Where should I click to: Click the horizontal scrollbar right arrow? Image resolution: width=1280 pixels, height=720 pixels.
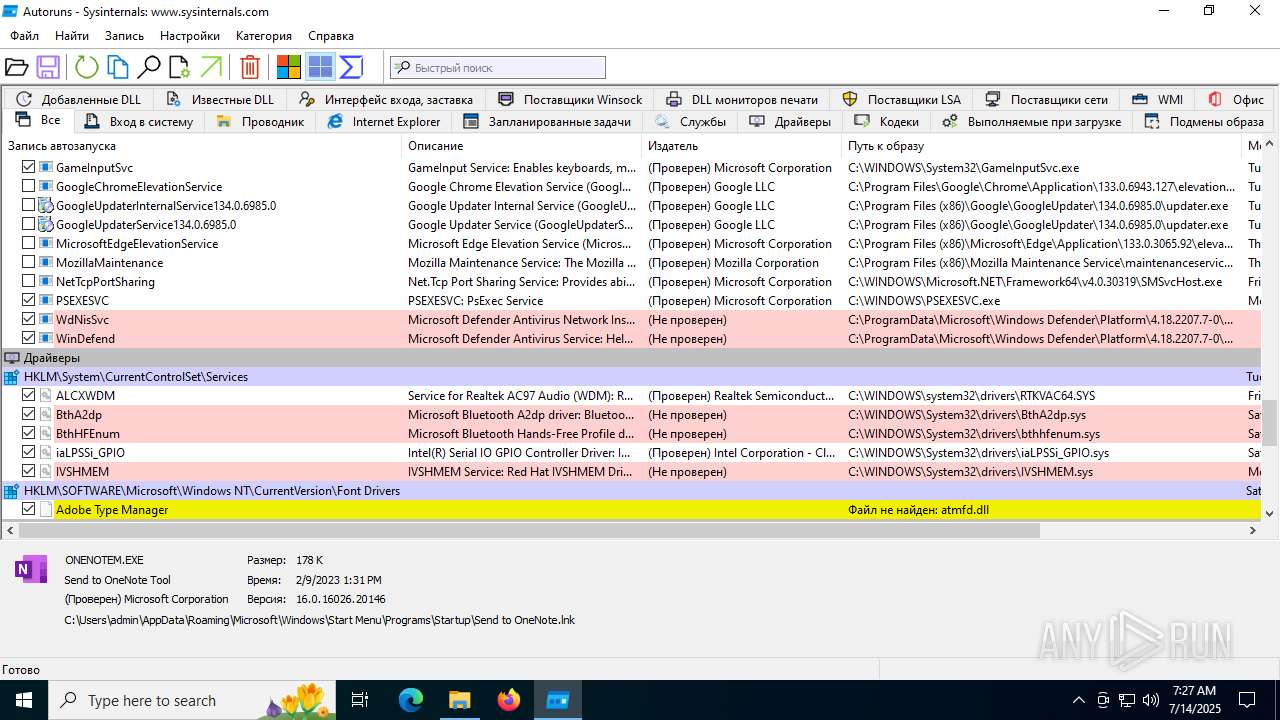point(1254,531)
